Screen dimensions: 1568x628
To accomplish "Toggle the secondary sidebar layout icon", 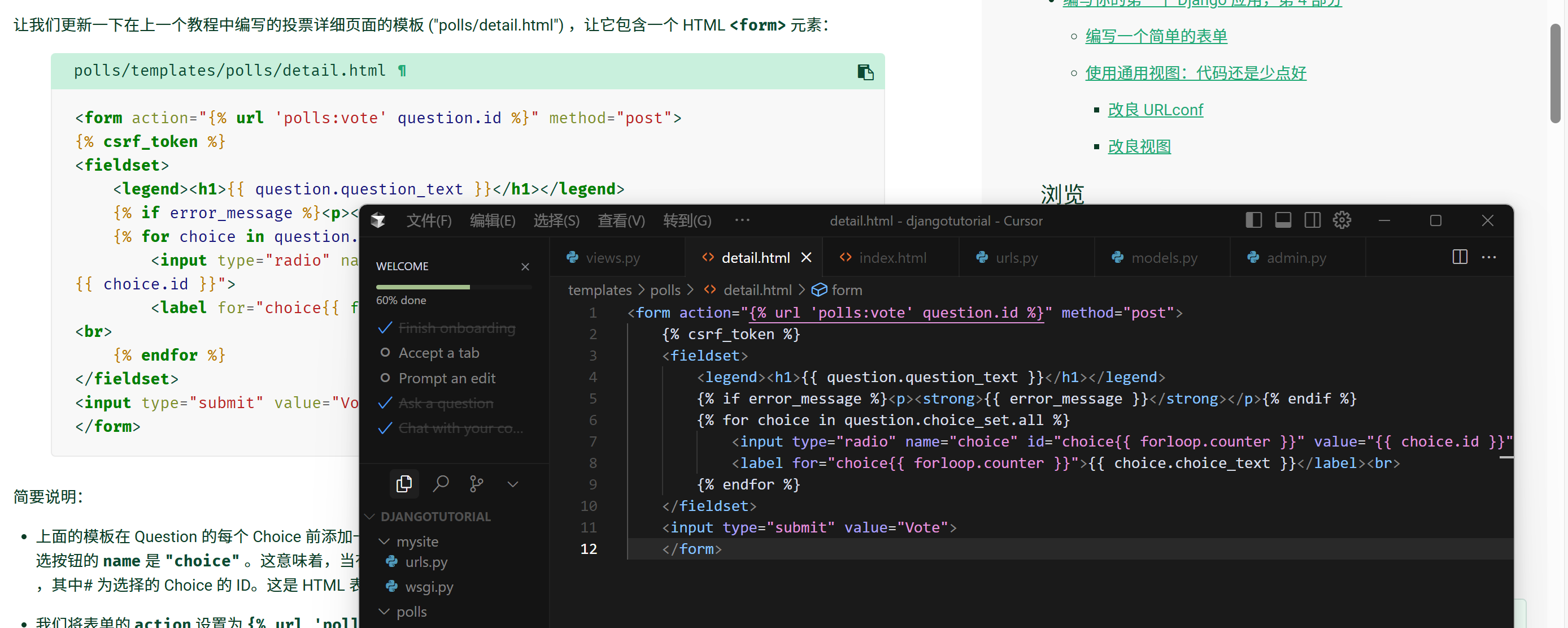I will pos(1312,220).
